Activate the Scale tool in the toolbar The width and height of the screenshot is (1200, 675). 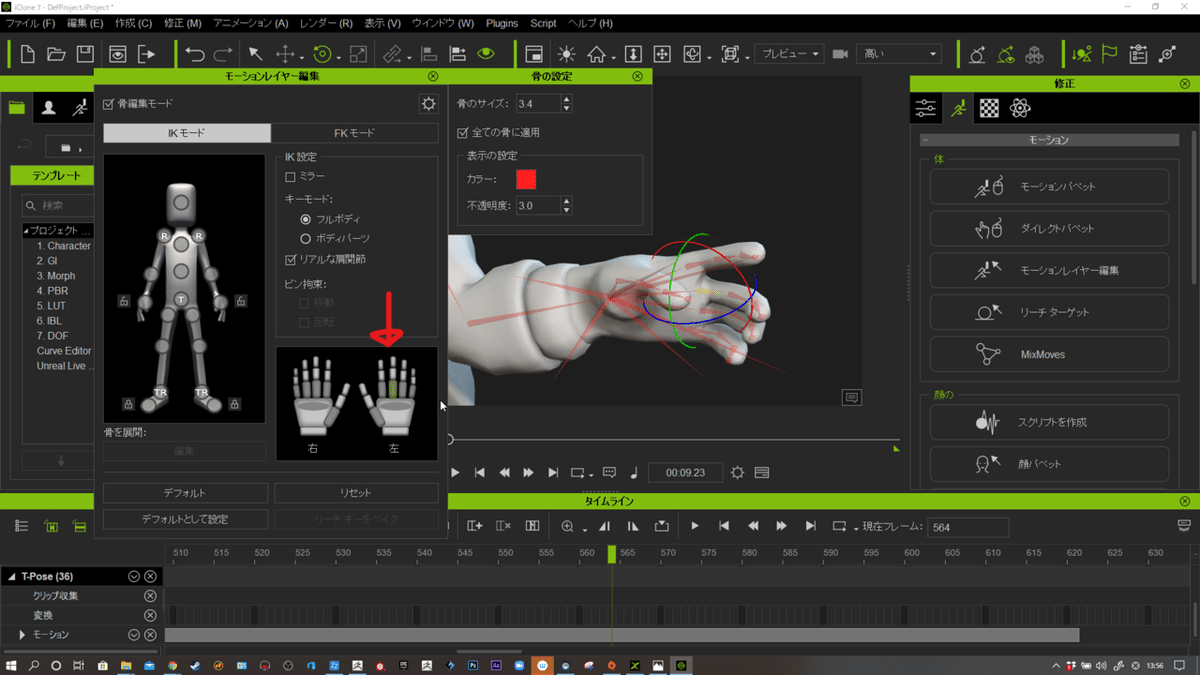[x=357, y=54]
